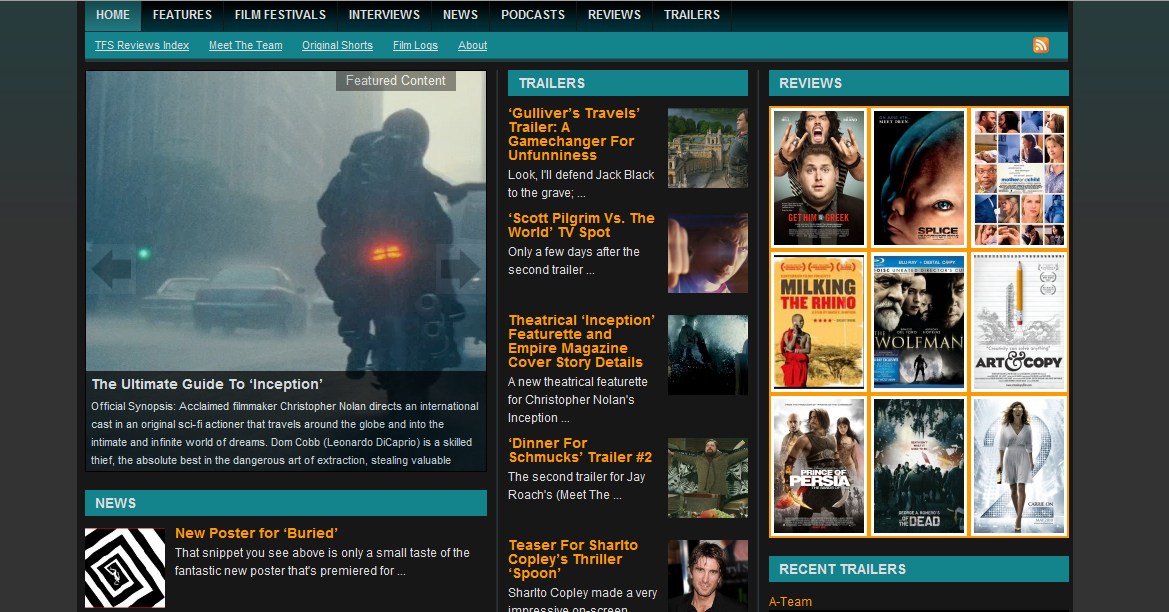The image size is (1169, 612).
Task: Select the Splice review poster
Action: pos(919,177)
